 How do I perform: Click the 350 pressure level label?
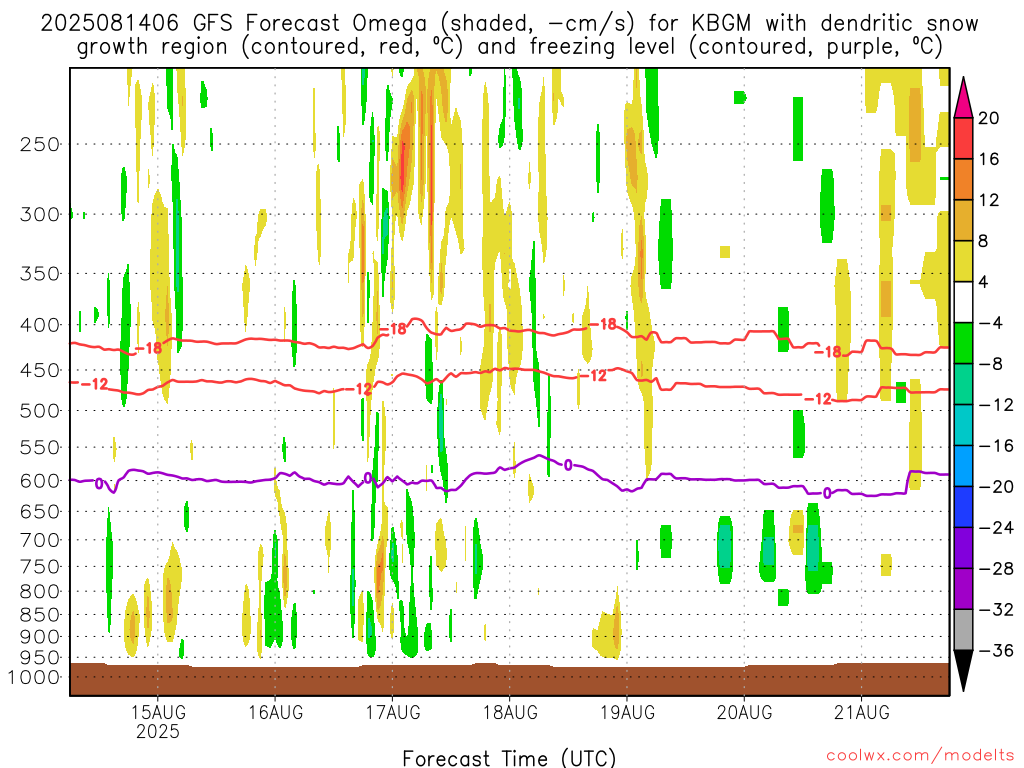pyautogui.click(x=40, y=274)
